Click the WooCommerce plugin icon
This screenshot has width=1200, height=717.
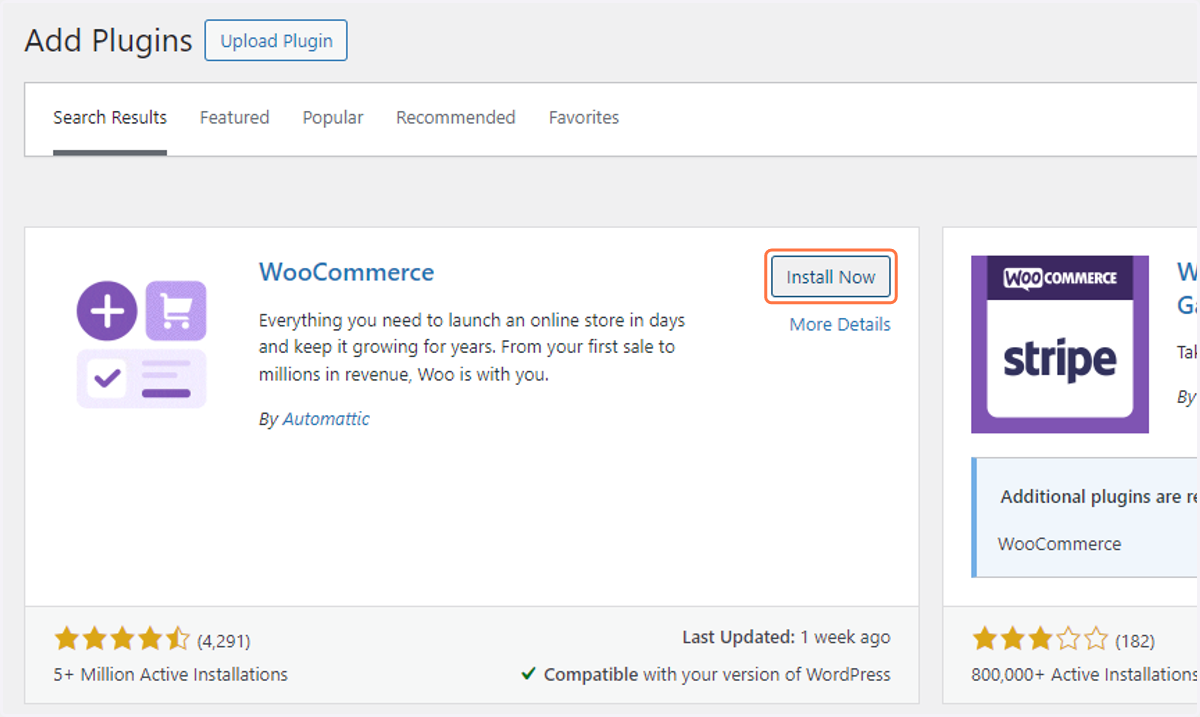[142, 345]
